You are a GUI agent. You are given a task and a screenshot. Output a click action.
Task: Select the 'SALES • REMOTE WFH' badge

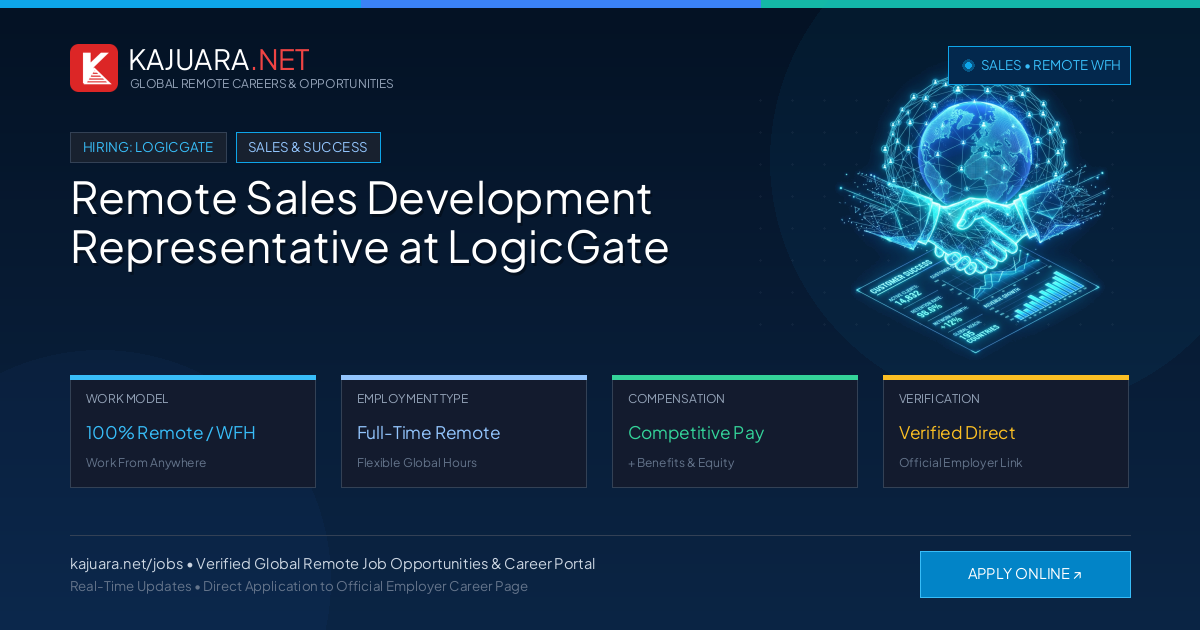[1039, 65]
